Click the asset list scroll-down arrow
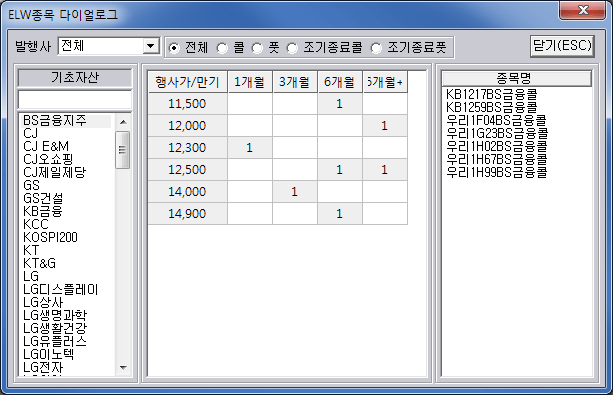Screen dimensions: 613x395 pyautogui.click(x=123, y=368)
